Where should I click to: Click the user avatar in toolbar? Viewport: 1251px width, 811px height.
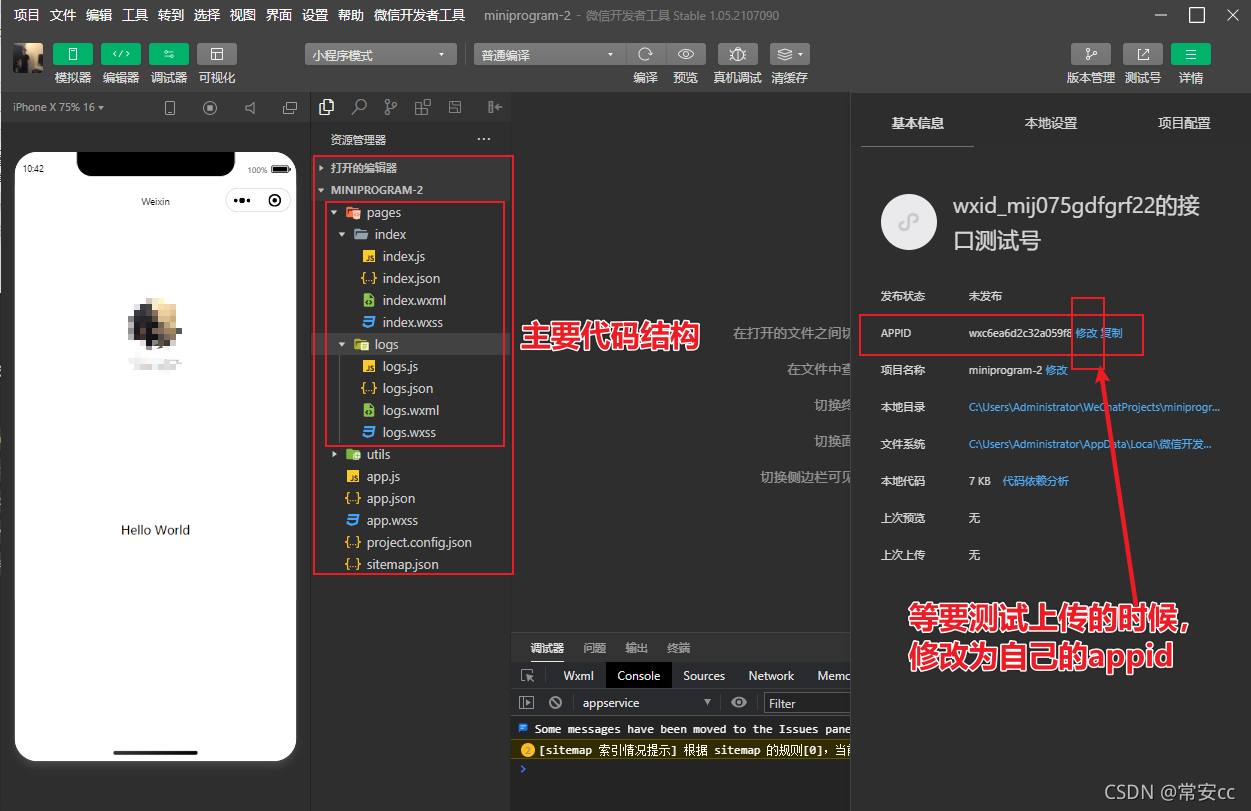click(28, 57)
